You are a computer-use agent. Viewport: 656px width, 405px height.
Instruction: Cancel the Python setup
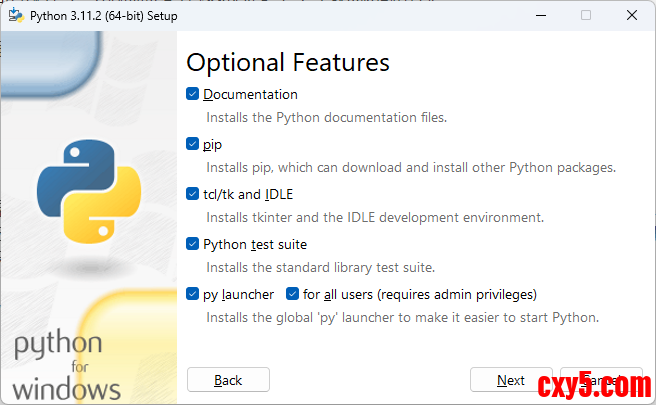pos(601,380)
